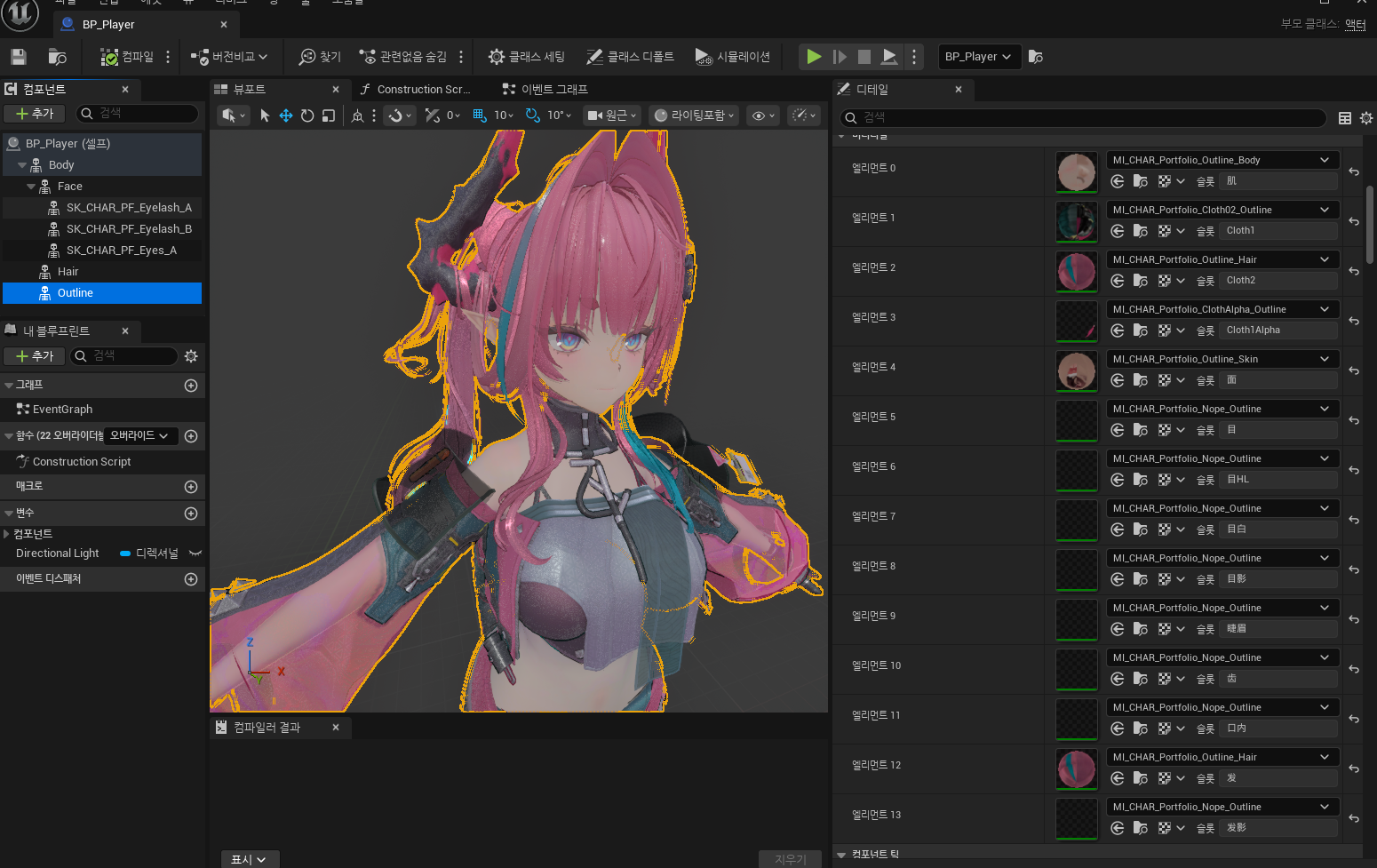Click the 지우기 (clear) button
Viewport: 1377px width, 868px height.
pyautogui.click(x=791, y=859)
